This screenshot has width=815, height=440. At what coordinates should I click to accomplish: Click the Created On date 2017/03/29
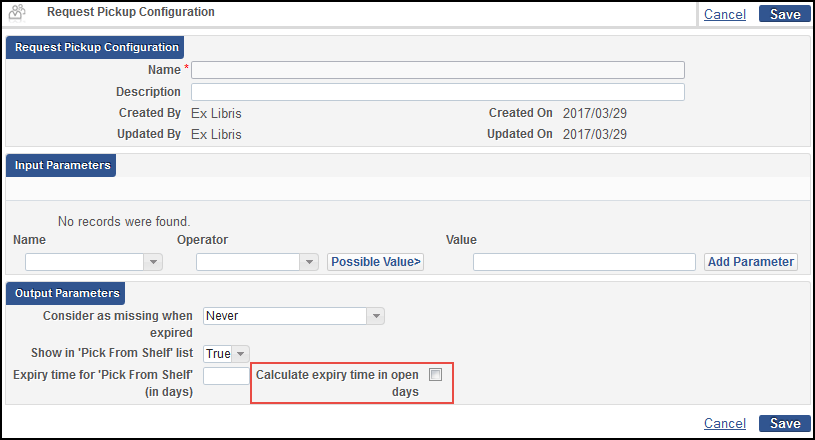595,113
